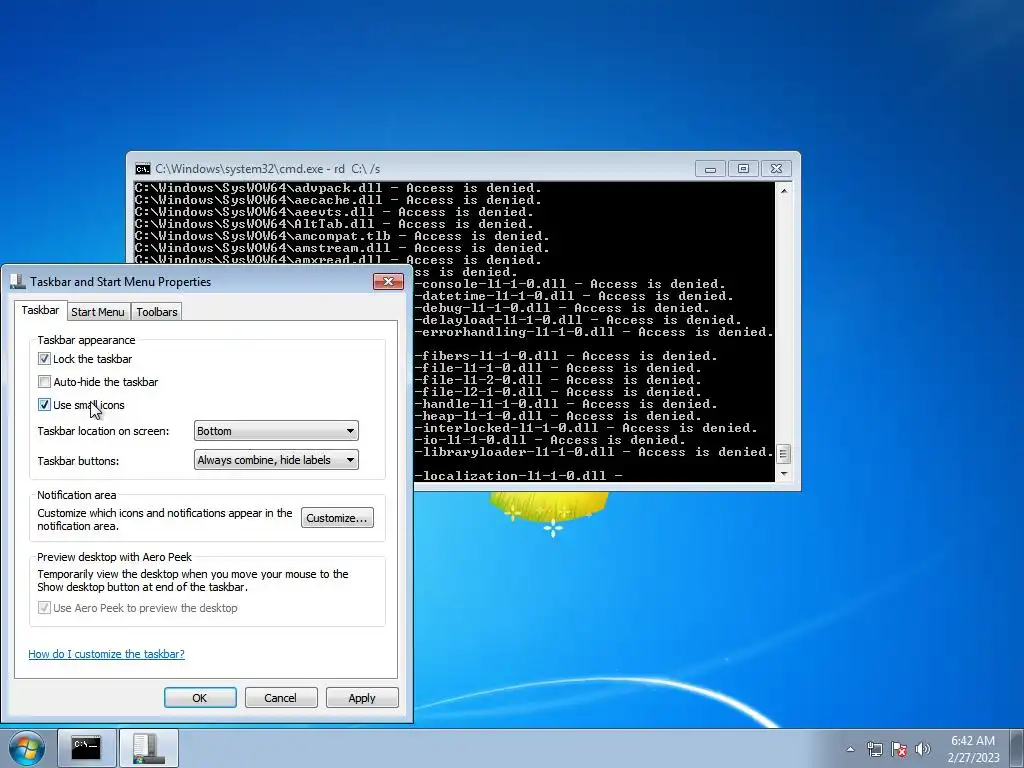Viewport: 1024px width, 768px height.
Task: Click the cmd scrollbar thumb
Action: point(784,453)
